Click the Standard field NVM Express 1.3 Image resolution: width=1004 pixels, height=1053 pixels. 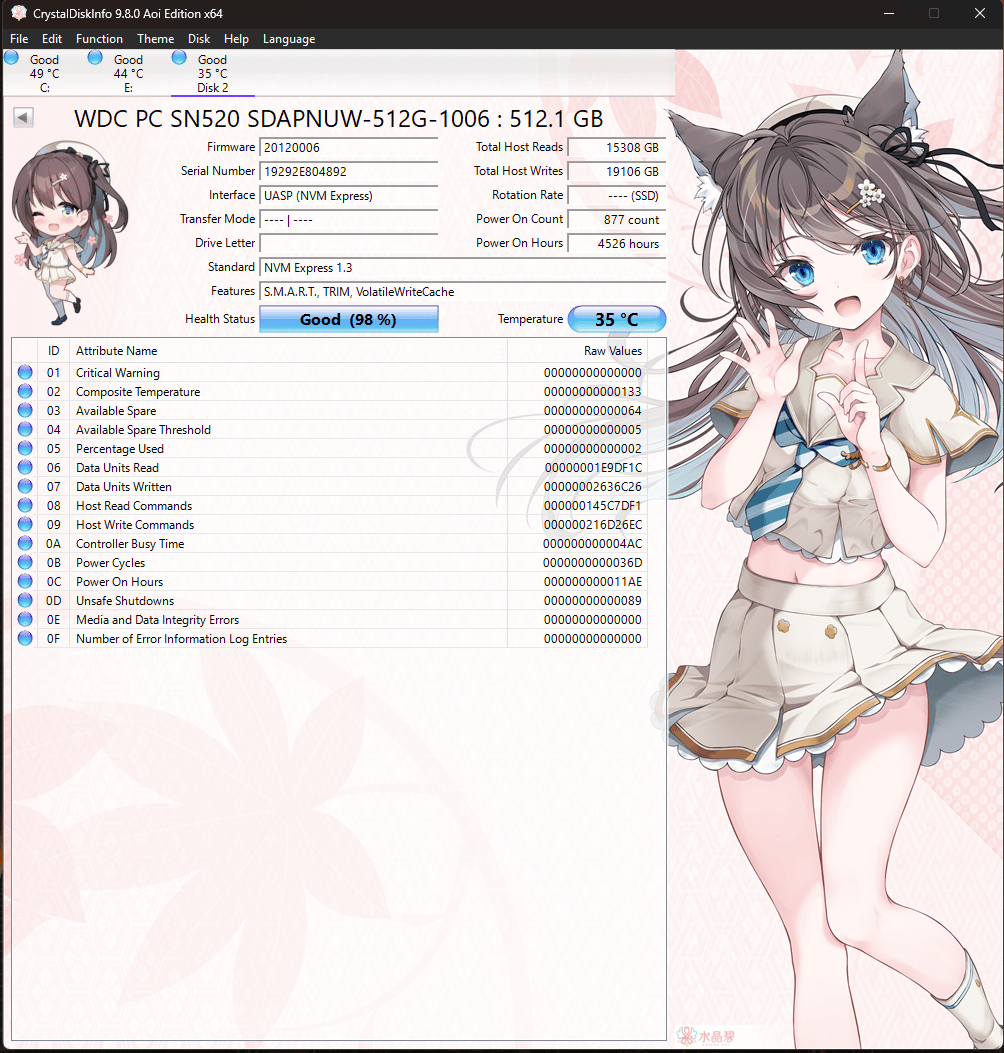(x=463, y=267)
